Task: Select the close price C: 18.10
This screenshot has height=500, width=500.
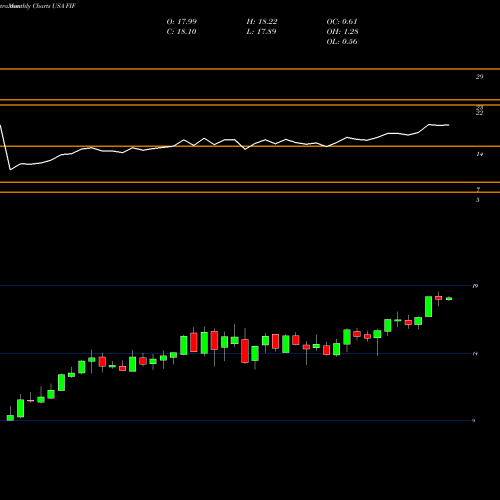Action: coord(181,32)
